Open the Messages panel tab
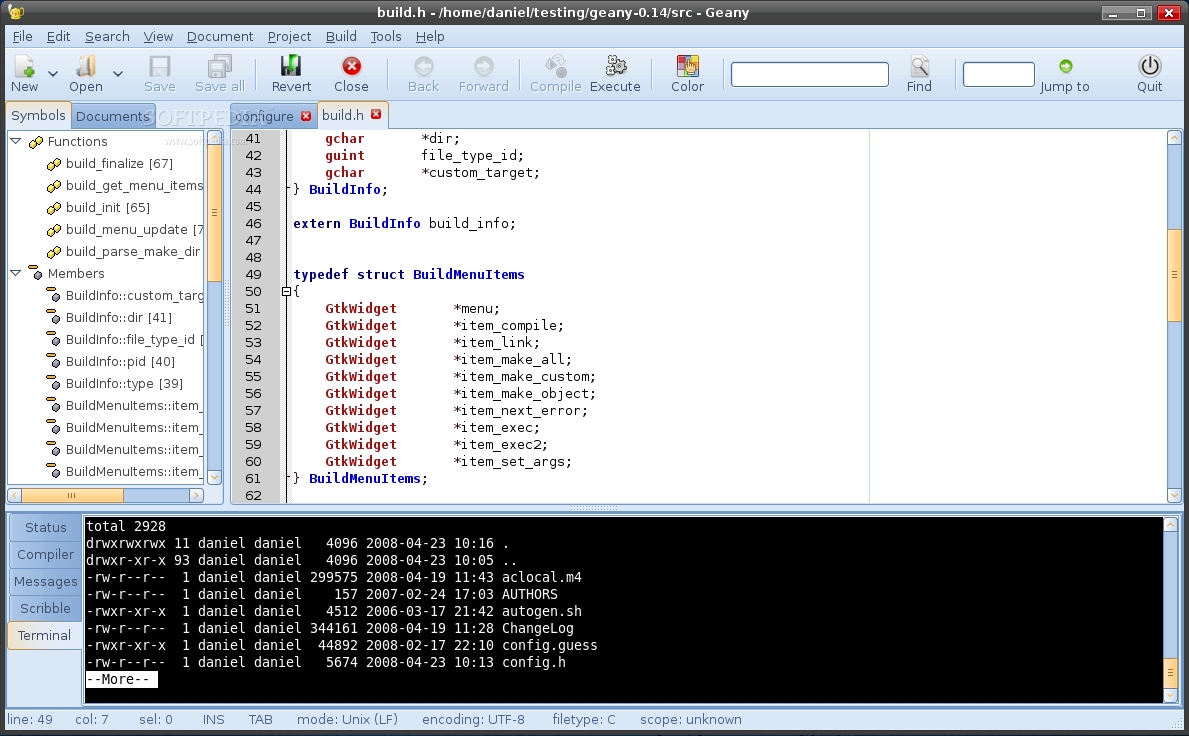This screenshot has height=736, width=1189. click(45, 581)
